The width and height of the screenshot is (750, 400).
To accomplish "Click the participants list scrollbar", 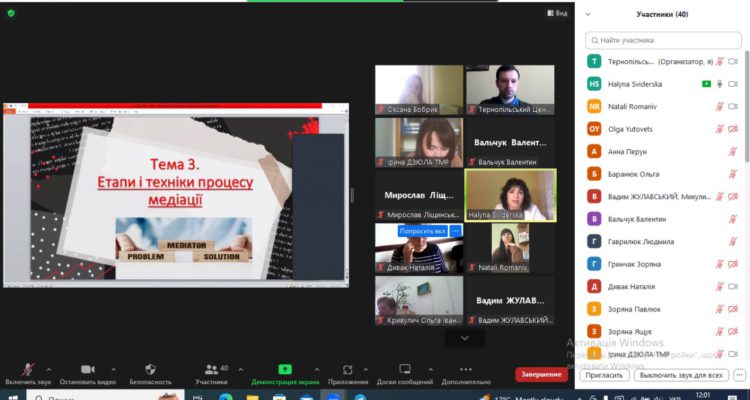I will tap(747, 105).
